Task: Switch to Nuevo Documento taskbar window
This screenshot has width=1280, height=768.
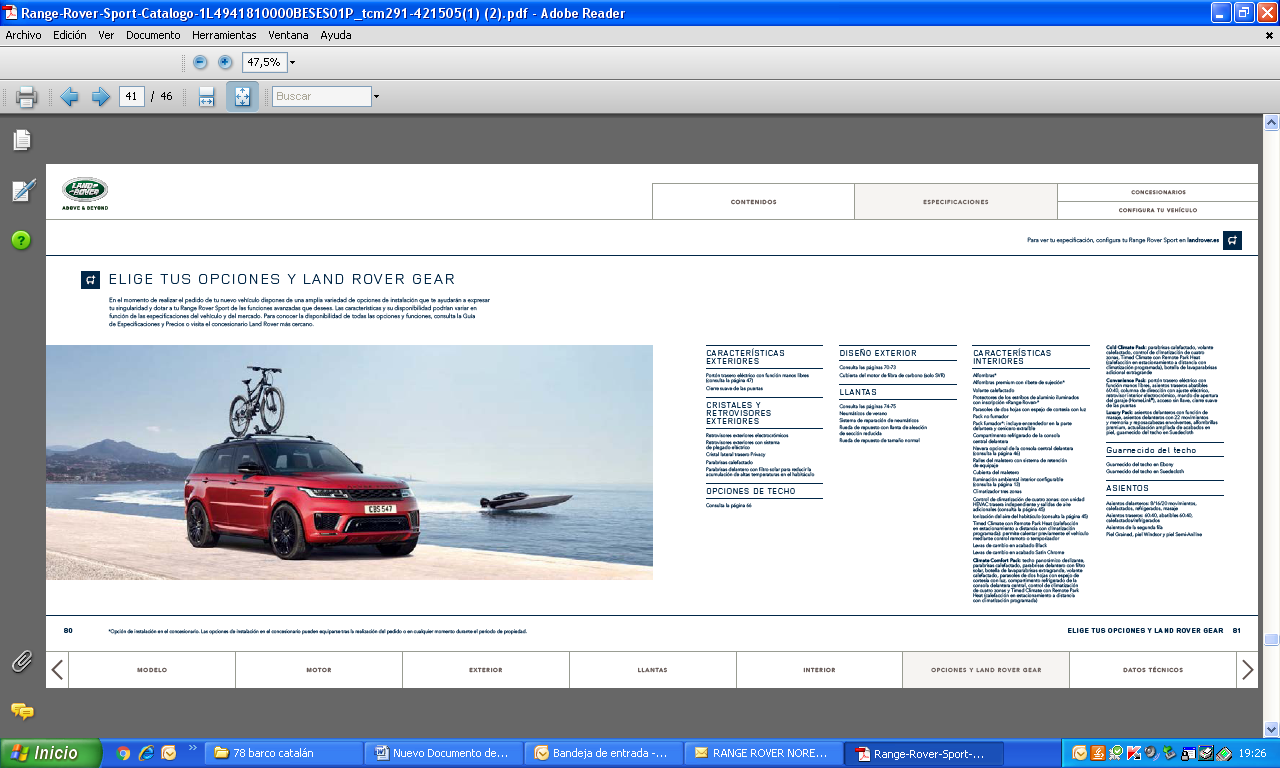Action: click(x=442, y=753)
